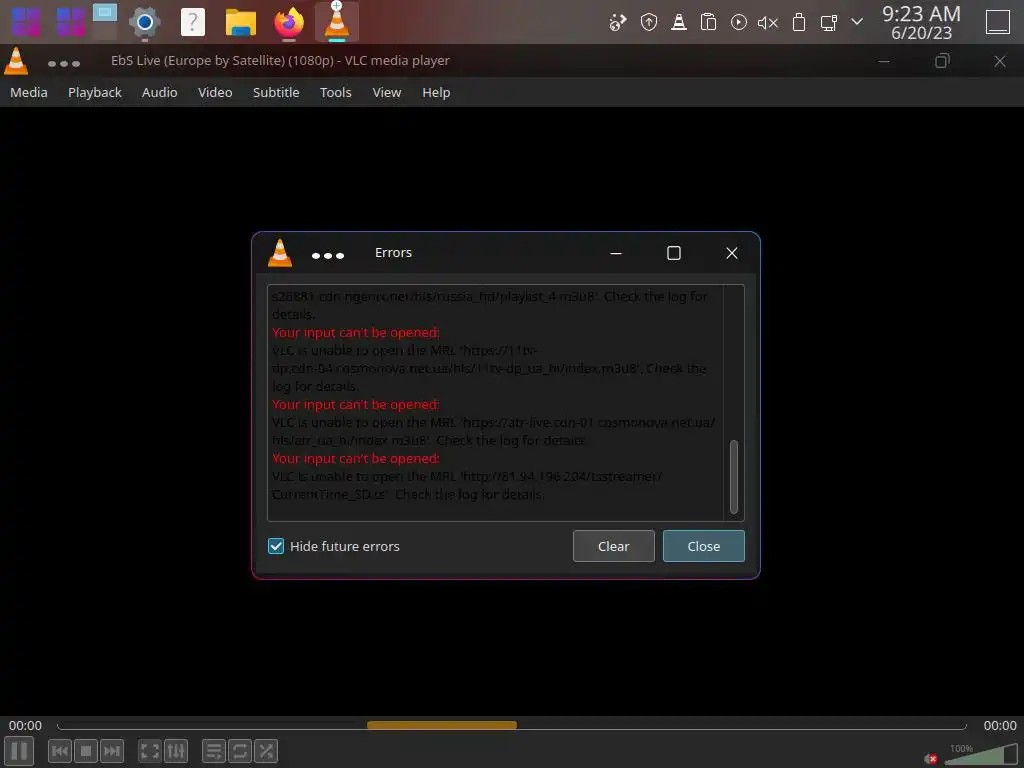Open the Playback menu
The image size is (1024, 768).
pos(95,92)
